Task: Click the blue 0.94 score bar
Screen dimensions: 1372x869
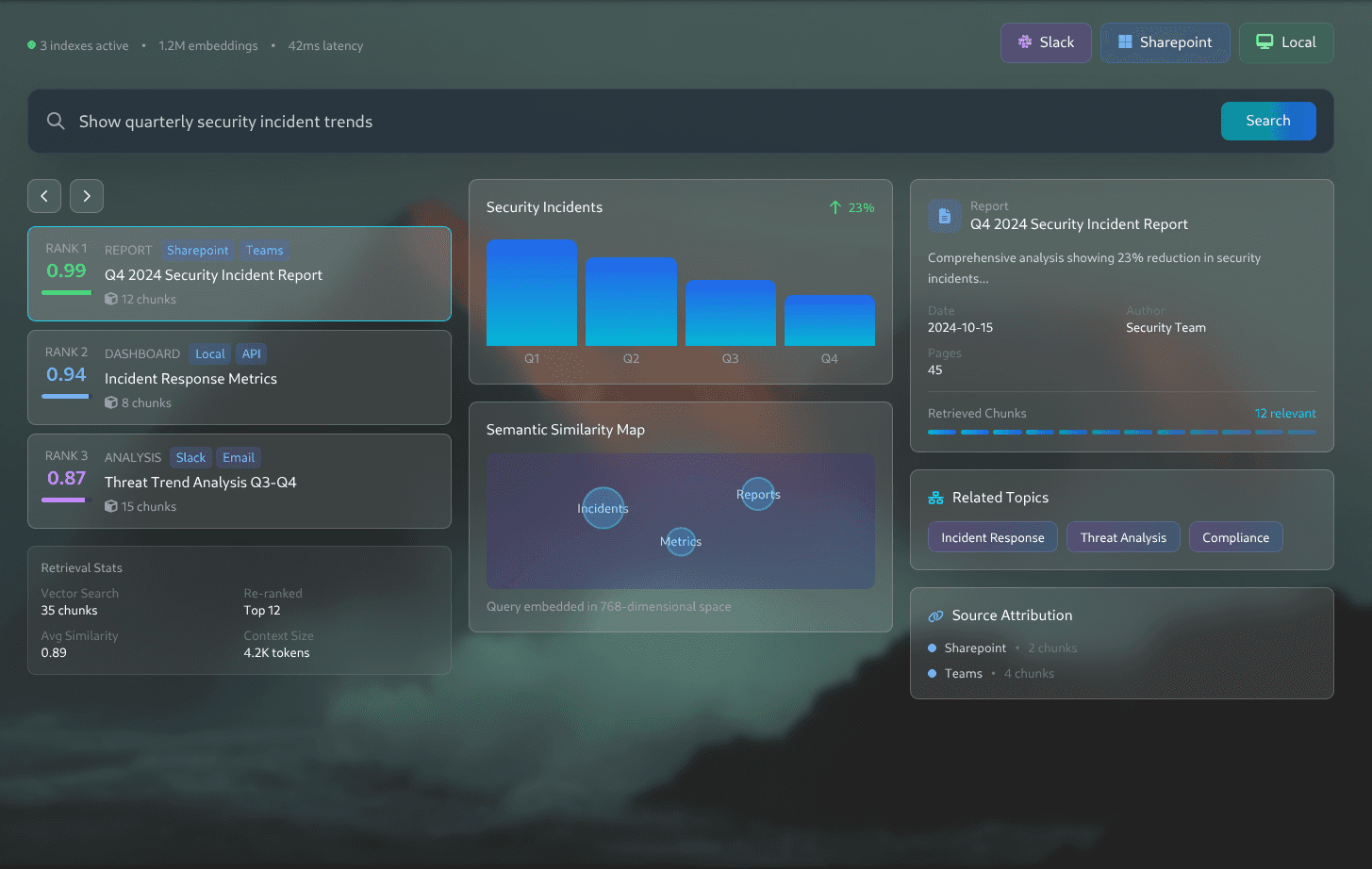Action: click(x=67, y=397)
